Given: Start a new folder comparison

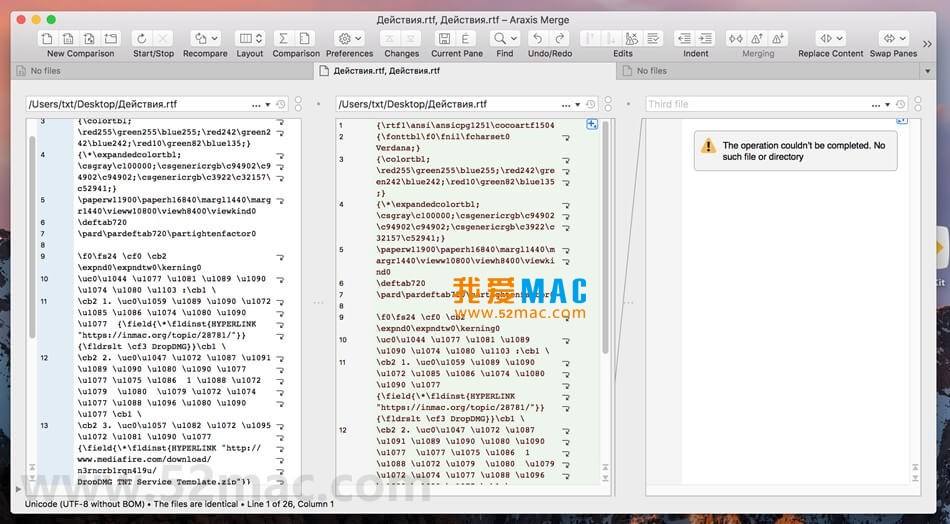Looking at the screenshot, I should point(111,39).
